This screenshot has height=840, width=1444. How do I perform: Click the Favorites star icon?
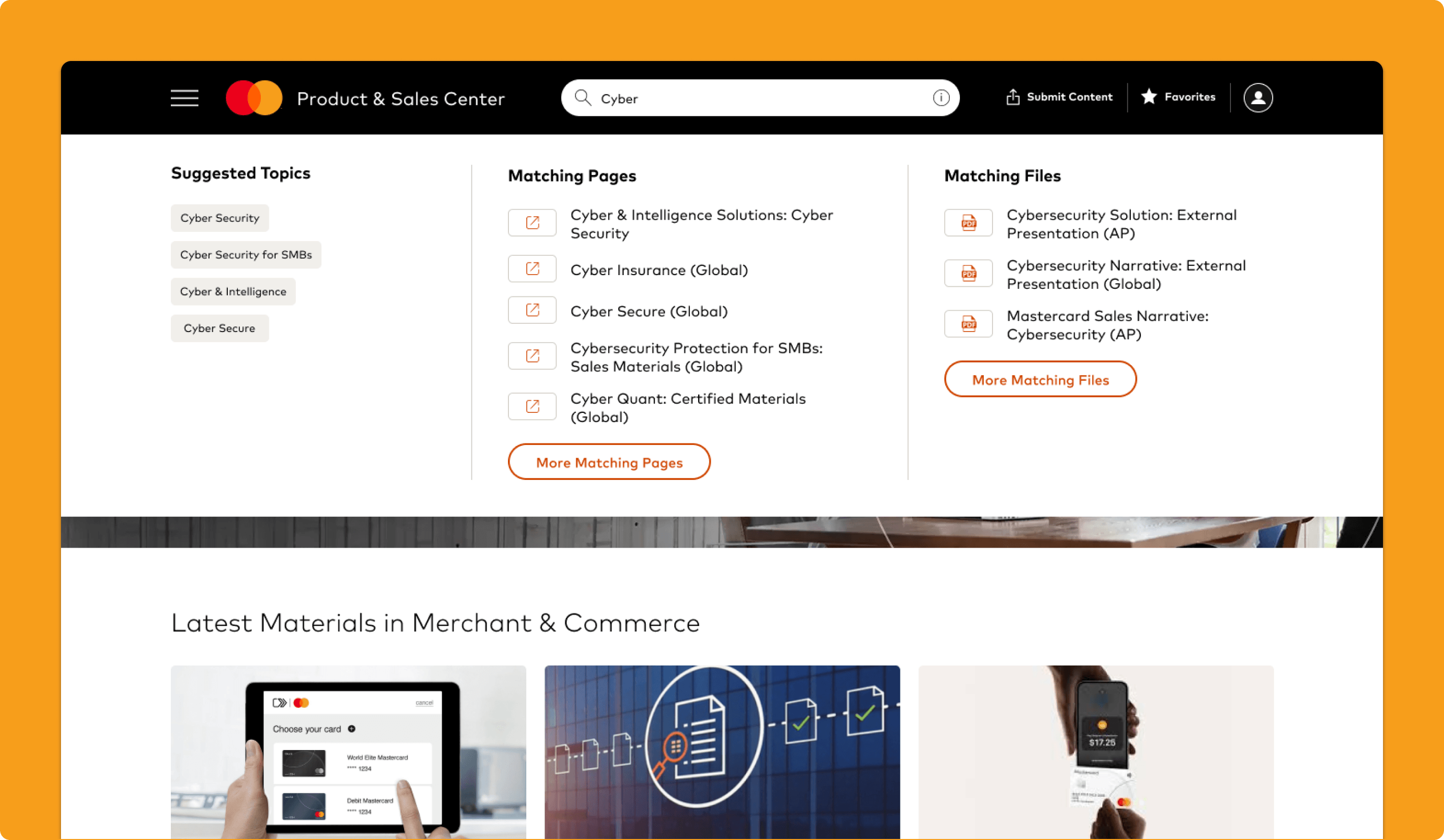point(1149,97)
